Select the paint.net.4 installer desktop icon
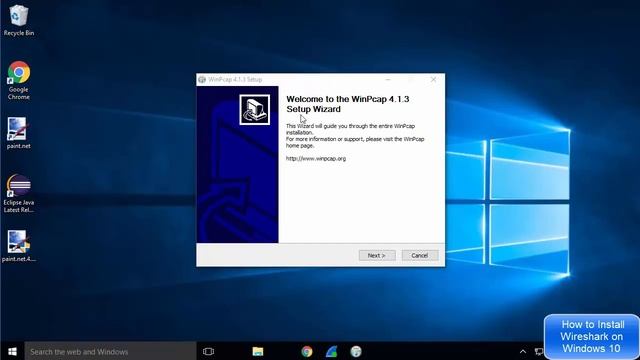 pos(18,246)
